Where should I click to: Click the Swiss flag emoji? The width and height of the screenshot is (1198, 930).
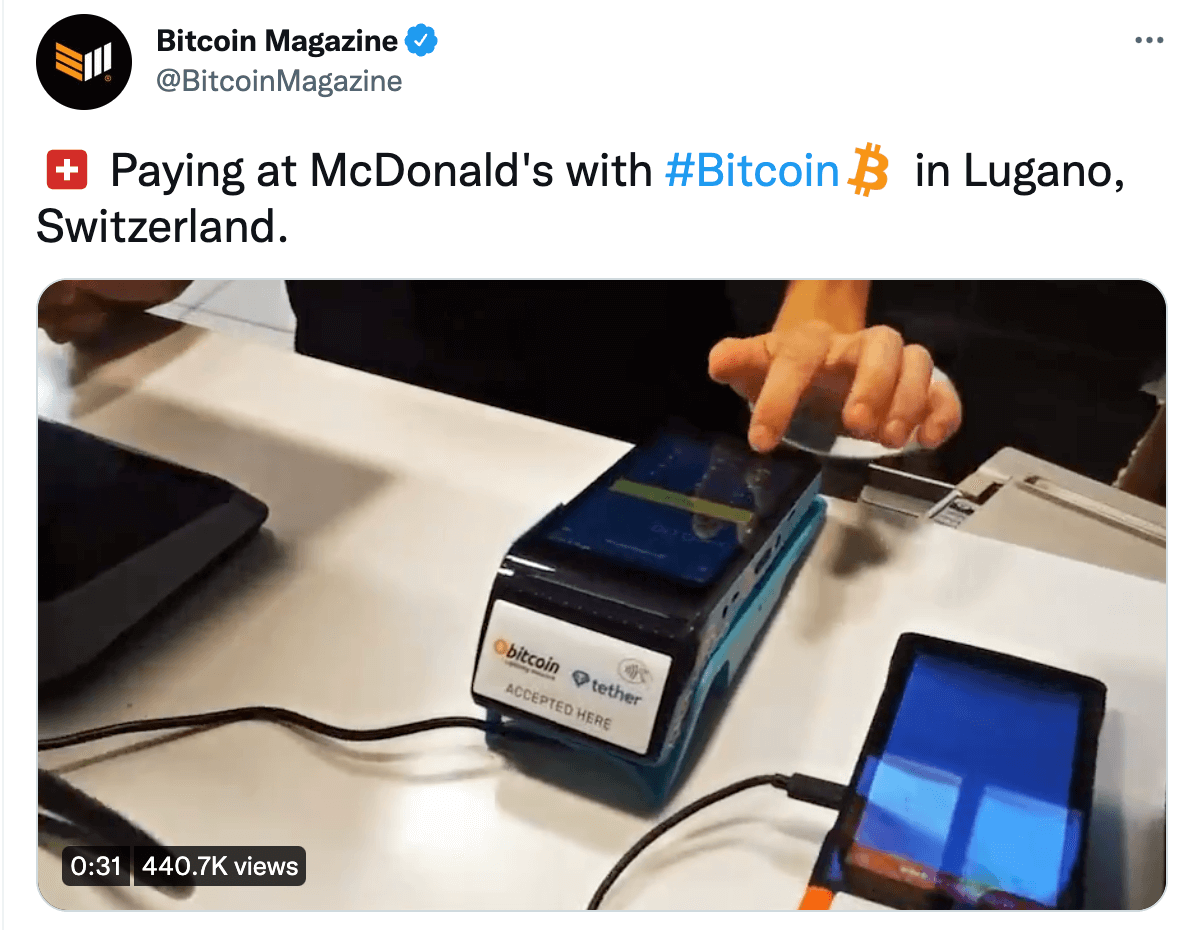[x=66, y=170]
